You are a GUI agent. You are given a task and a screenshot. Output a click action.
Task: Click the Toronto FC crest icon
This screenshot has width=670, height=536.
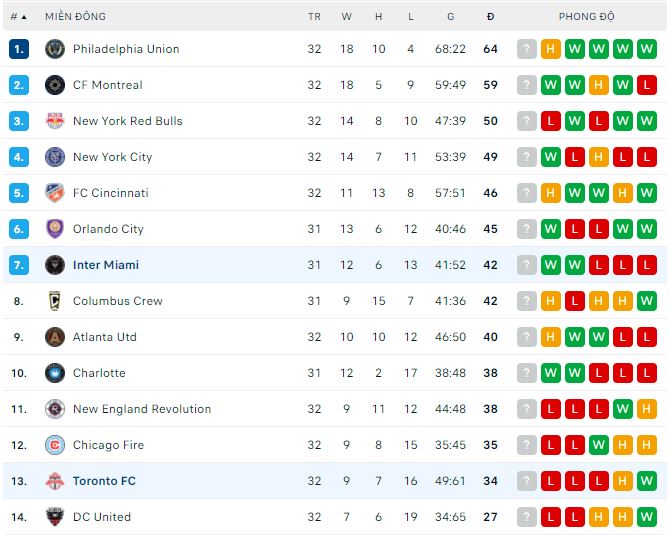coord(55,481)
